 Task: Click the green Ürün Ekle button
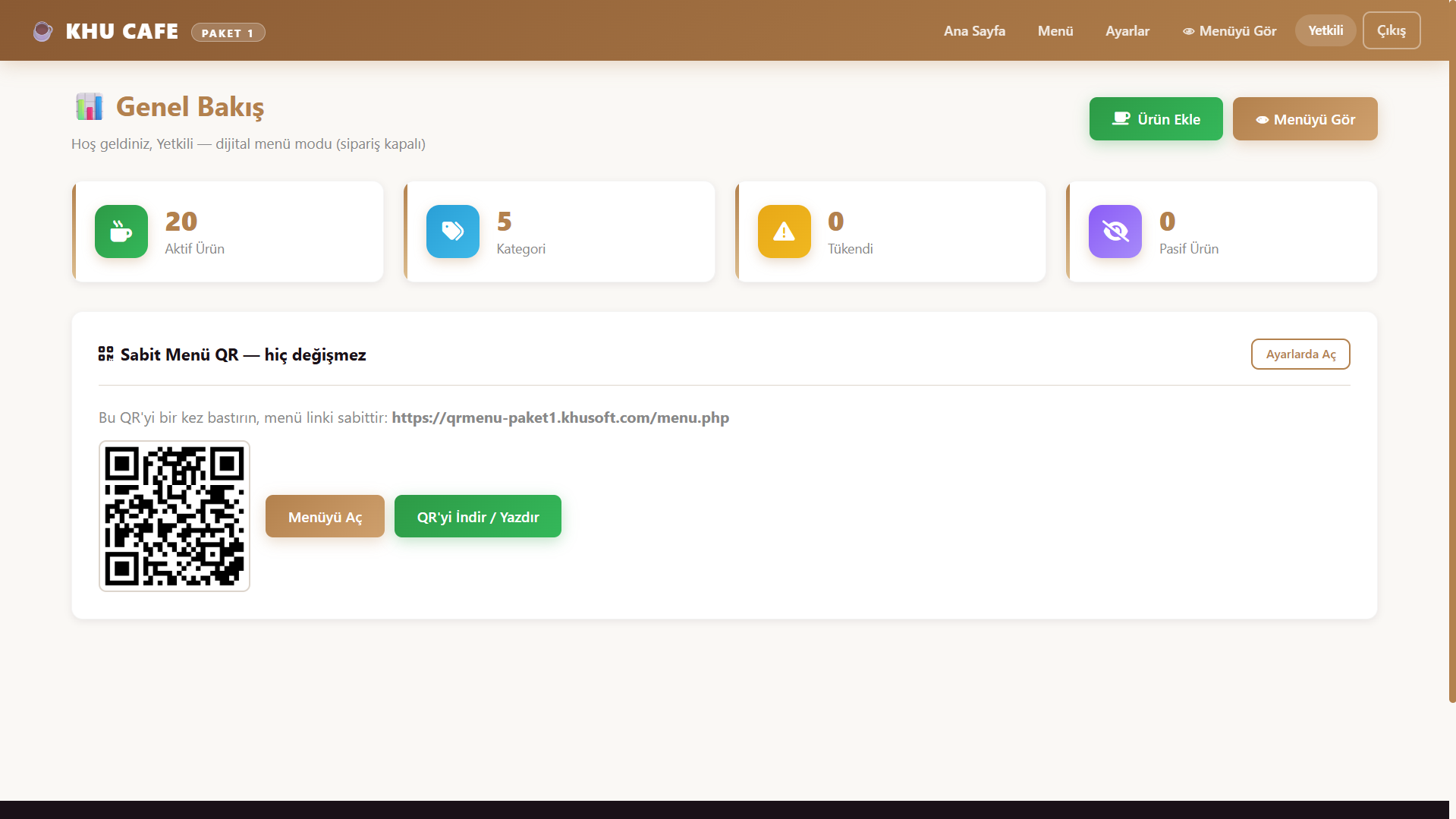click(1156, 119)
